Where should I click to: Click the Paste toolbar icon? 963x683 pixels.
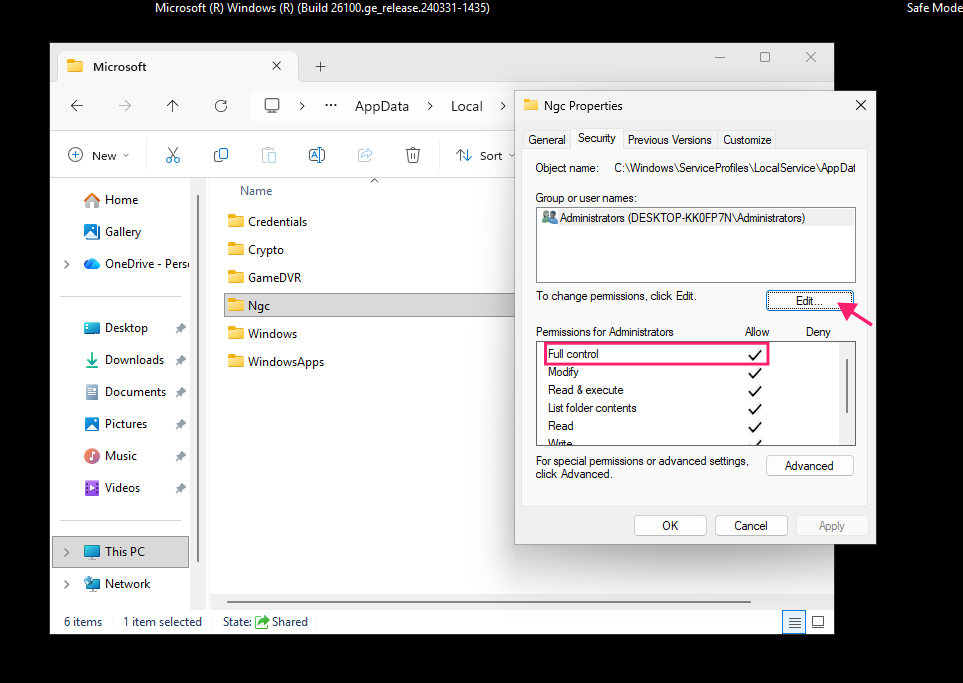click(268, 155)
